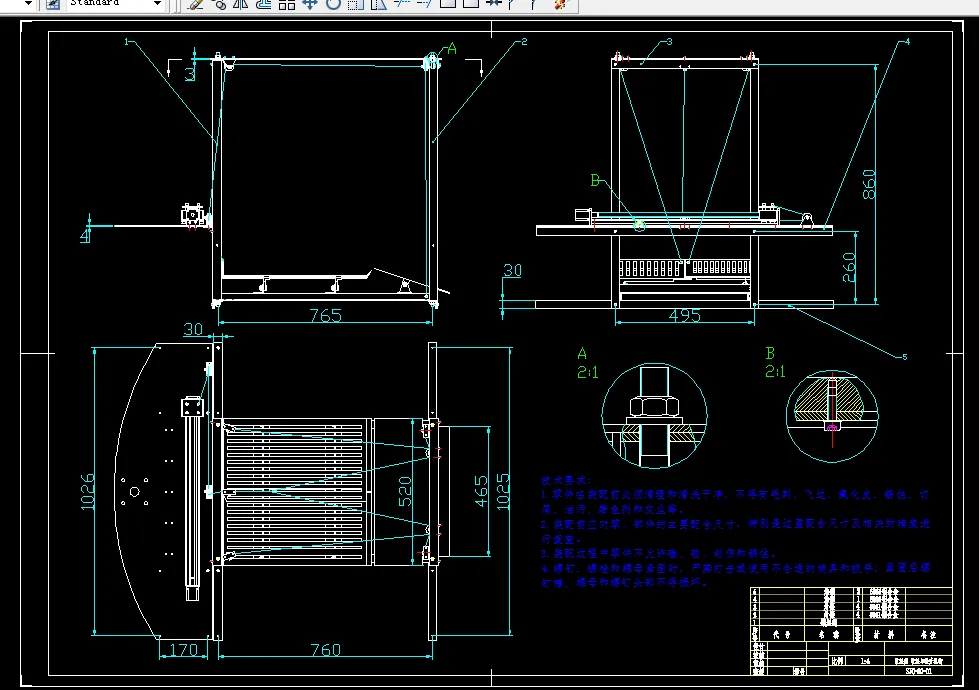Image resolution: width=979 pixels, height=690 pixels.
Task: Select the detail B enlarged circle view
Action: click(832, 416)
